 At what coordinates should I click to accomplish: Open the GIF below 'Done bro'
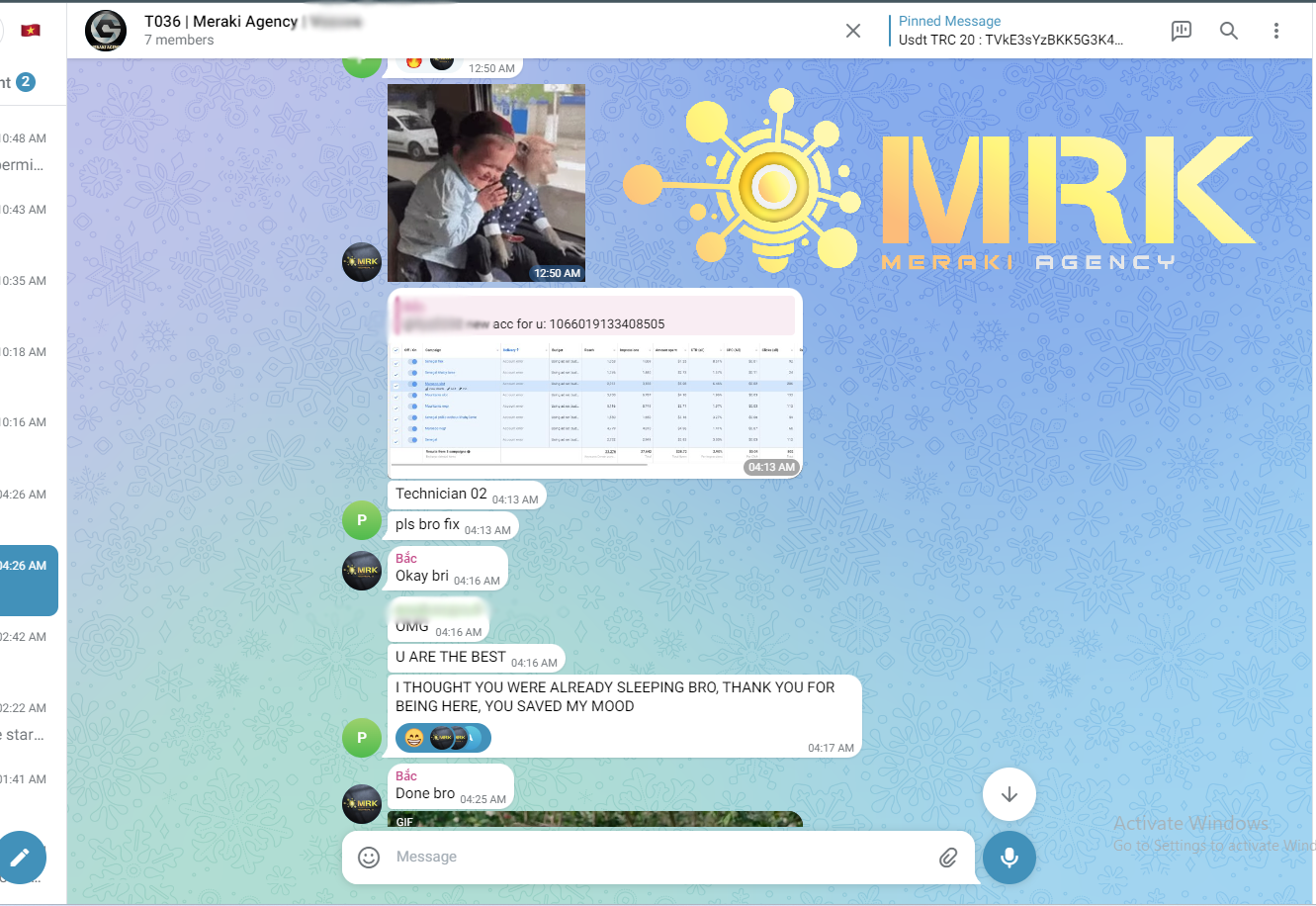595,819
